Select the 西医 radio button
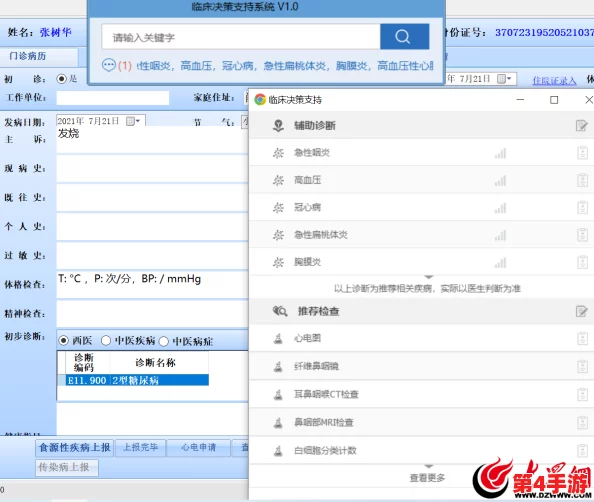 pos(64,341)
